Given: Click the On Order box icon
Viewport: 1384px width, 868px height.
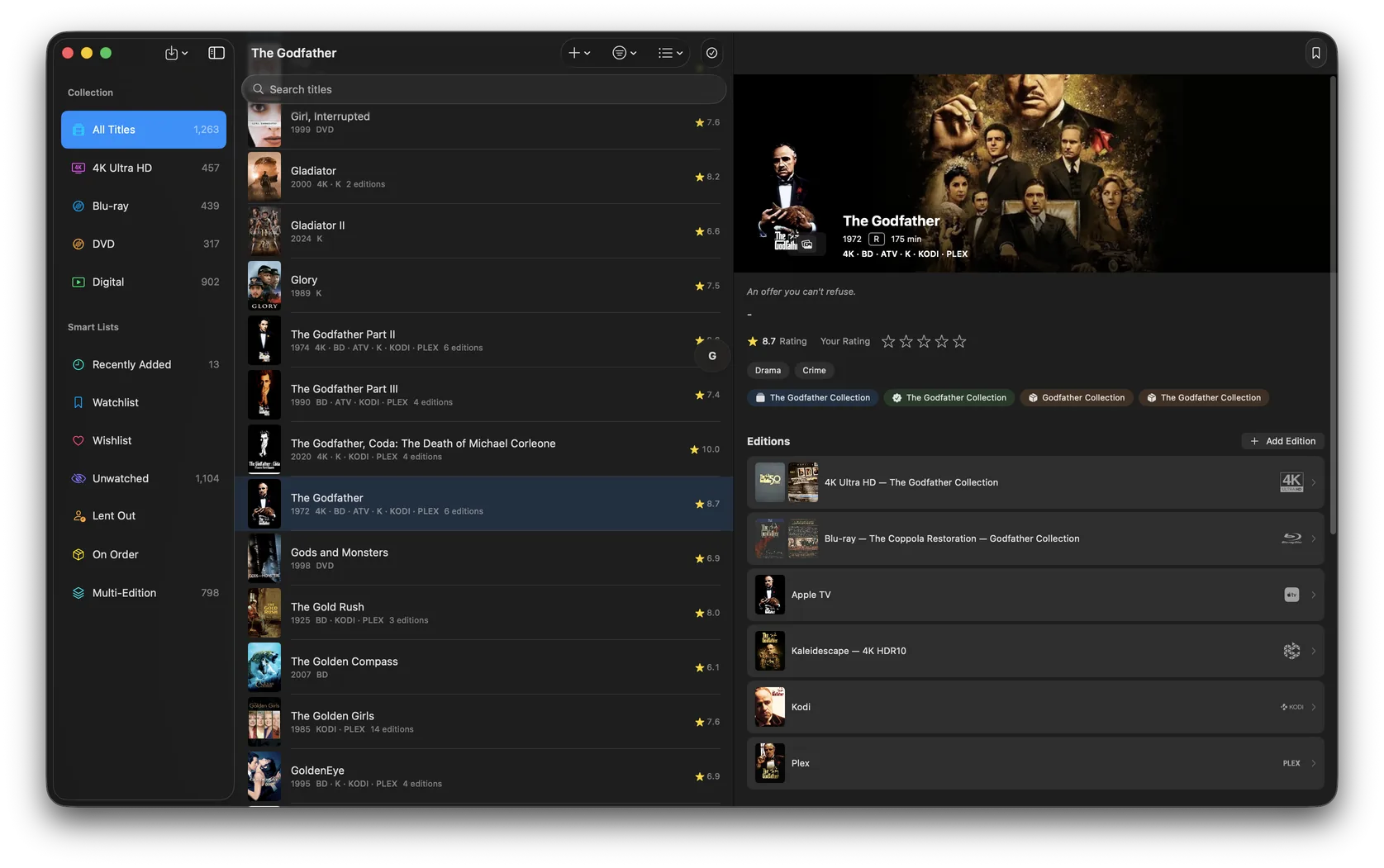Looking at the screenshot, I should 78,554.
